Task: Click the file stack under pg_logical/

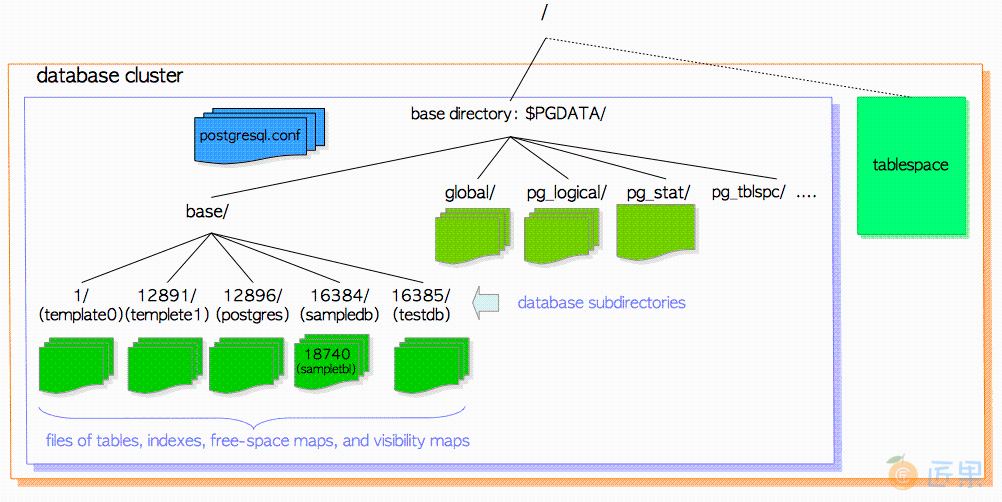Action: [562, 236]
